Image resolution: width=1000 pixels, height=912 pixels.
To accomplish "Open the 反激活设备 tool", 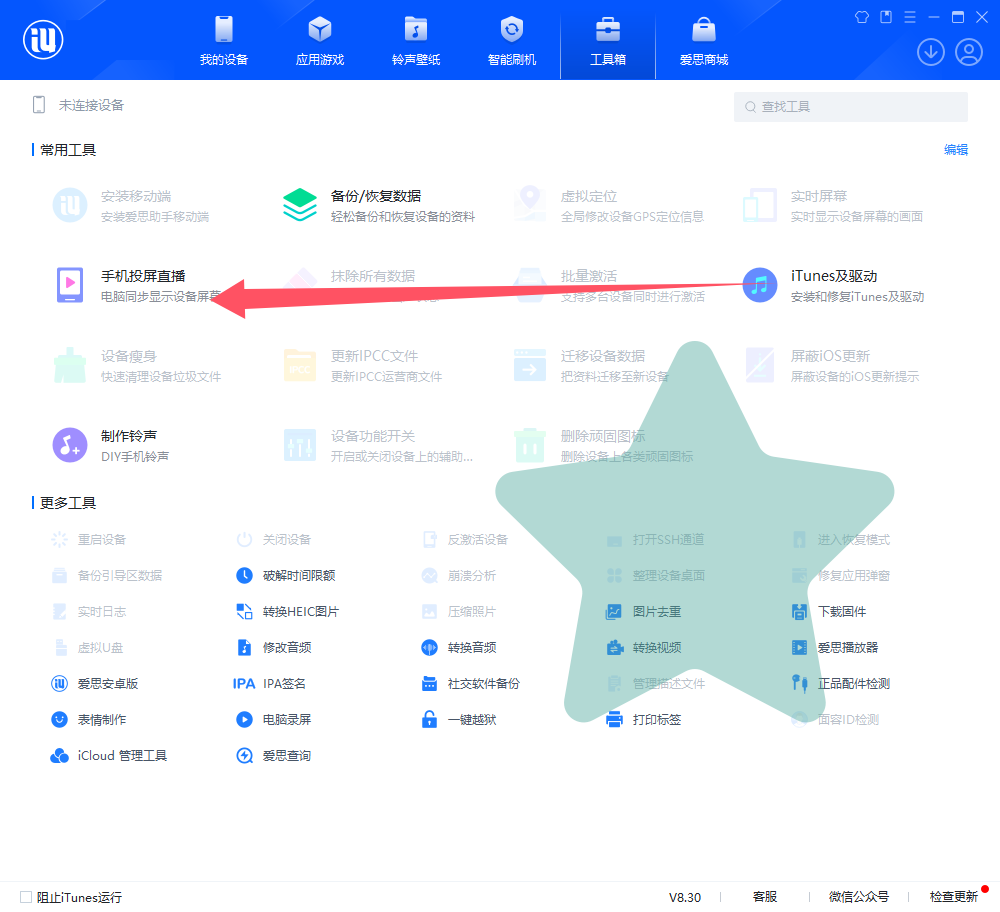I will tap(464, 540).
